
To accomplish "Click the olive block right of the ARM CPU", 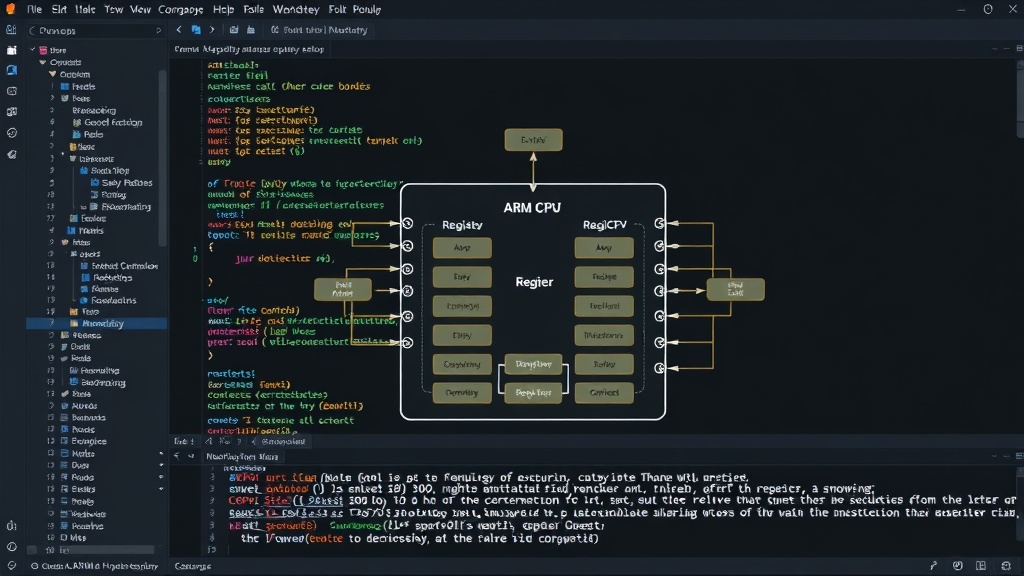I will pos(735,289).
